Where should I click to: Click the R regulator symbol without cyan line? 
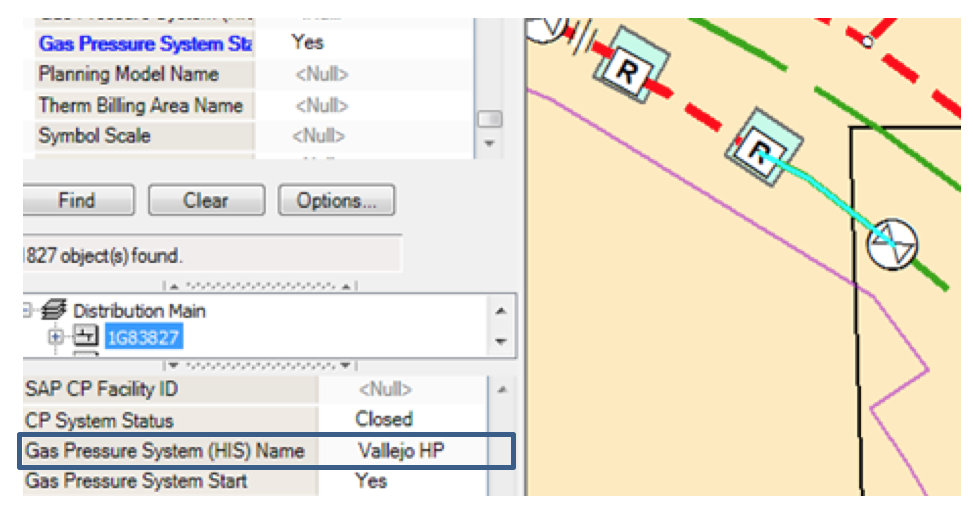(627, 69)
